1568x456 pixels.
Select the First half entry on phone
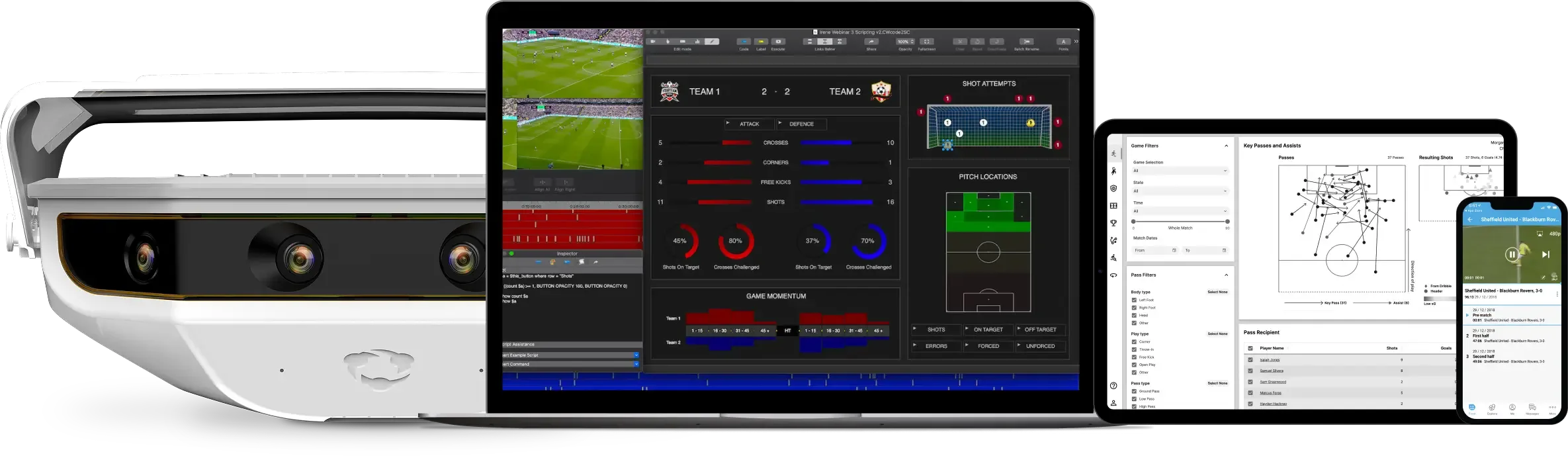1512,336
